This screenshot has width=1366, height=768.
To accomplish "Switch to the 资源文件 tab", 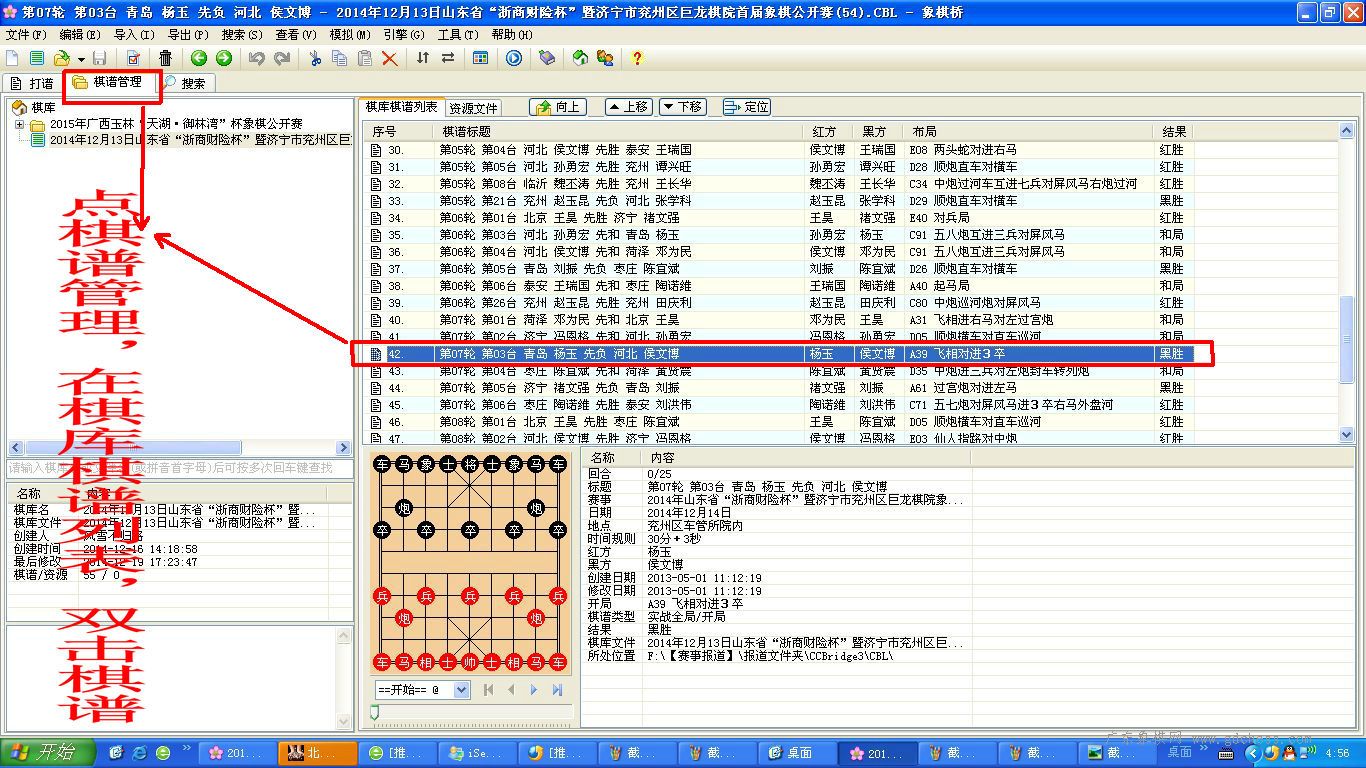I will 473,108.
